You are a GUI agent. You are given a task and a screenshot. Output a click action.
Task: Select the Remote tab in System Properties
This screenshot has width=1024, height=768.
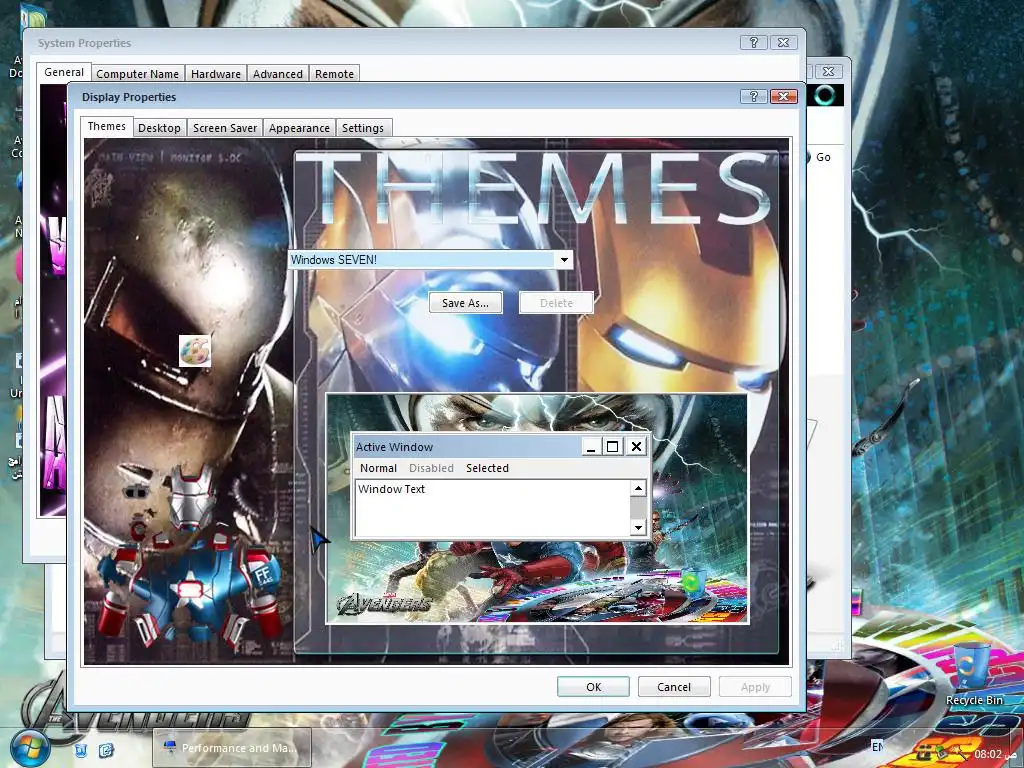(x=334, y=74)
